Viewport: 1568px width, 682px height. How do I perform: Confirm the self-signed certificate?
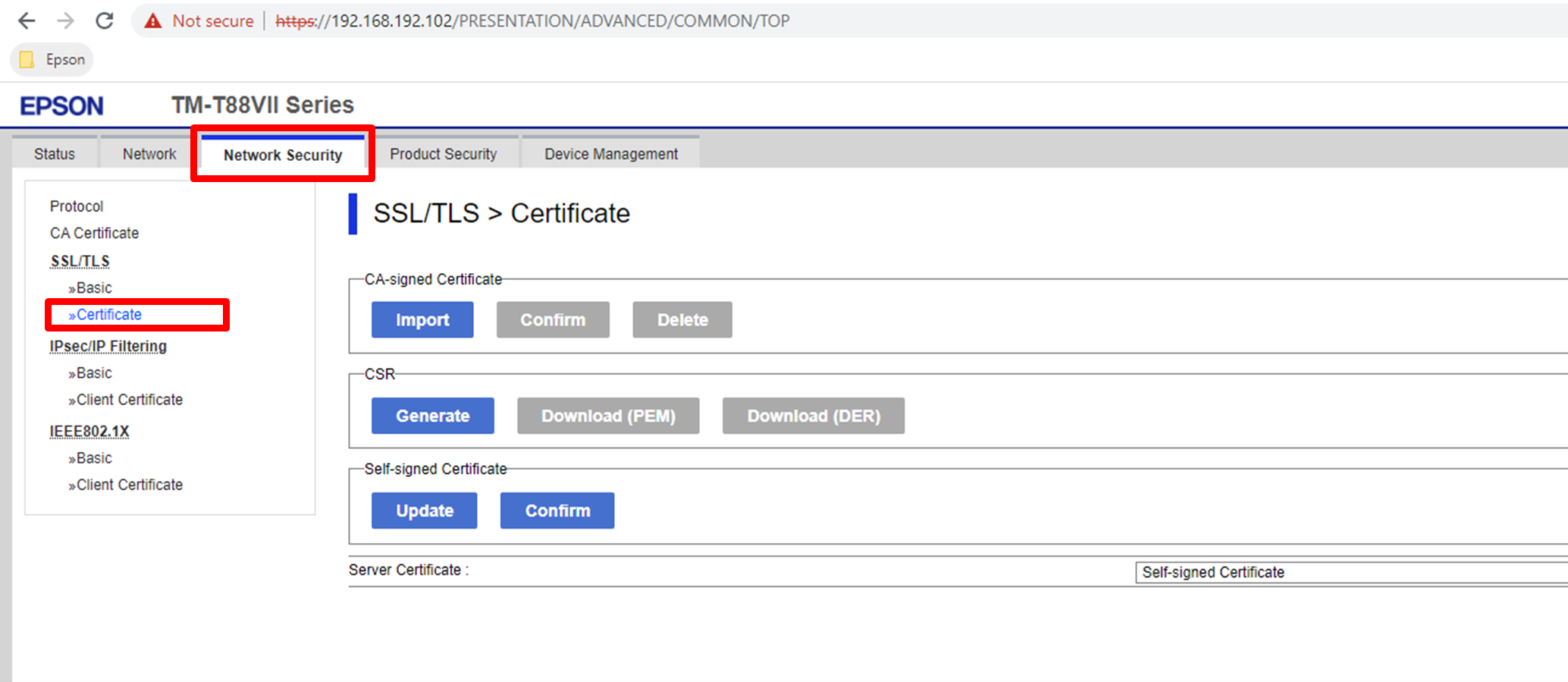coord(557,511)
